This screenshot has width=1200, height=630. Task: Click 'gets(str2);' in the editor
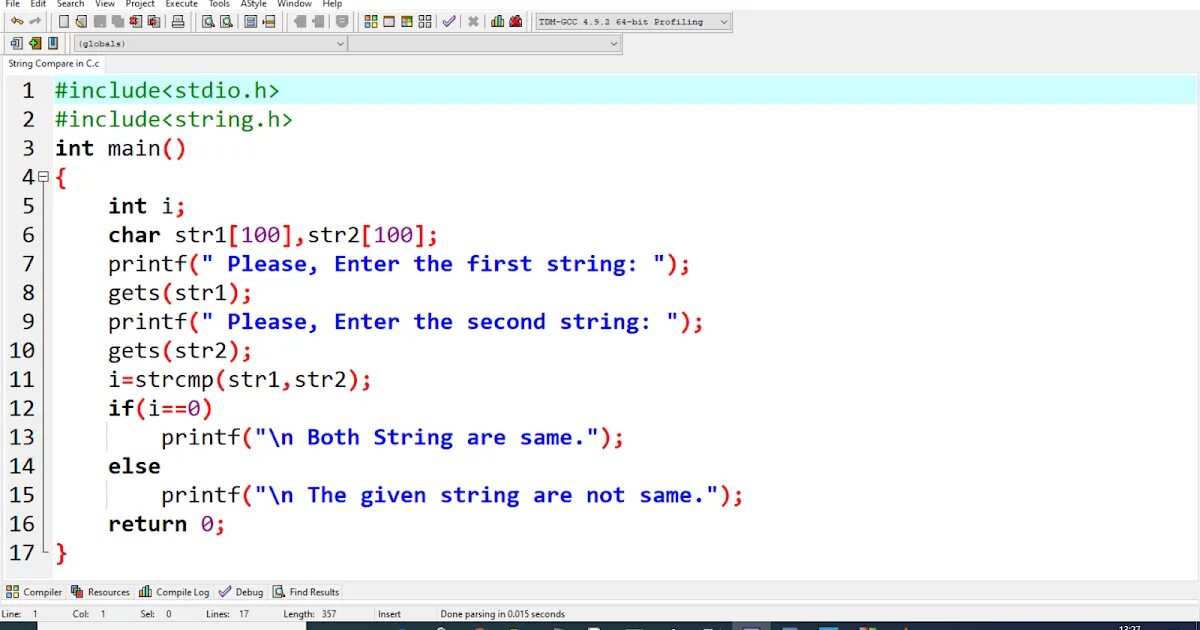[x=181, y=352]
